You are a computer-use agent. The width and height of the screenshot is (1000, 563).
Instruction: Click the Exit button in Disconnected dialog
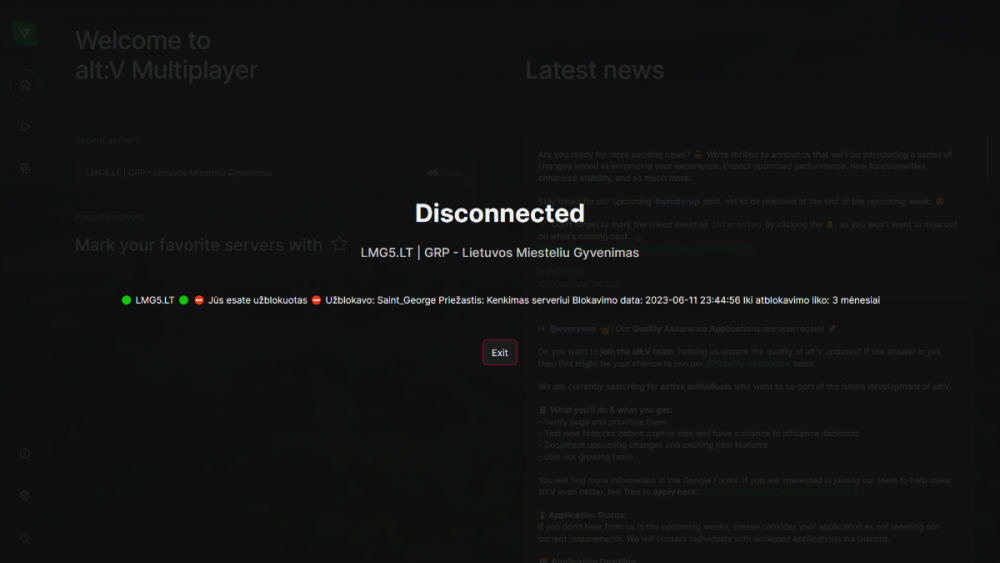click(499, 353)
